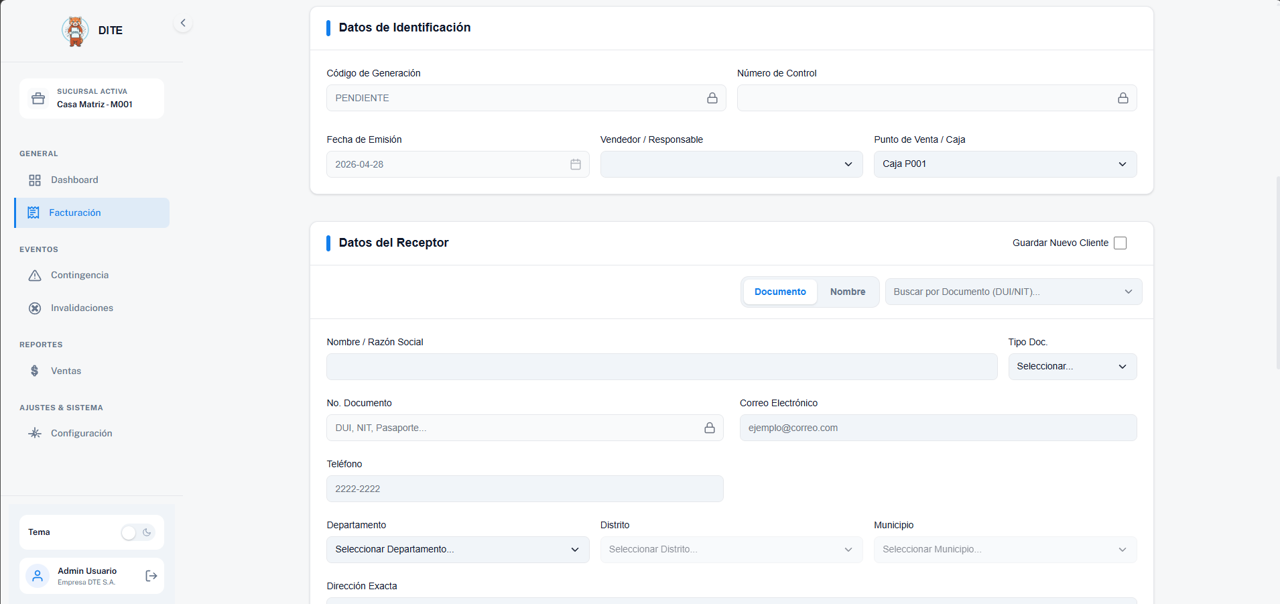1280x604 pixels.
Task: Open the Seleccionar Departamento dropdown
Action: pos(457,549)
